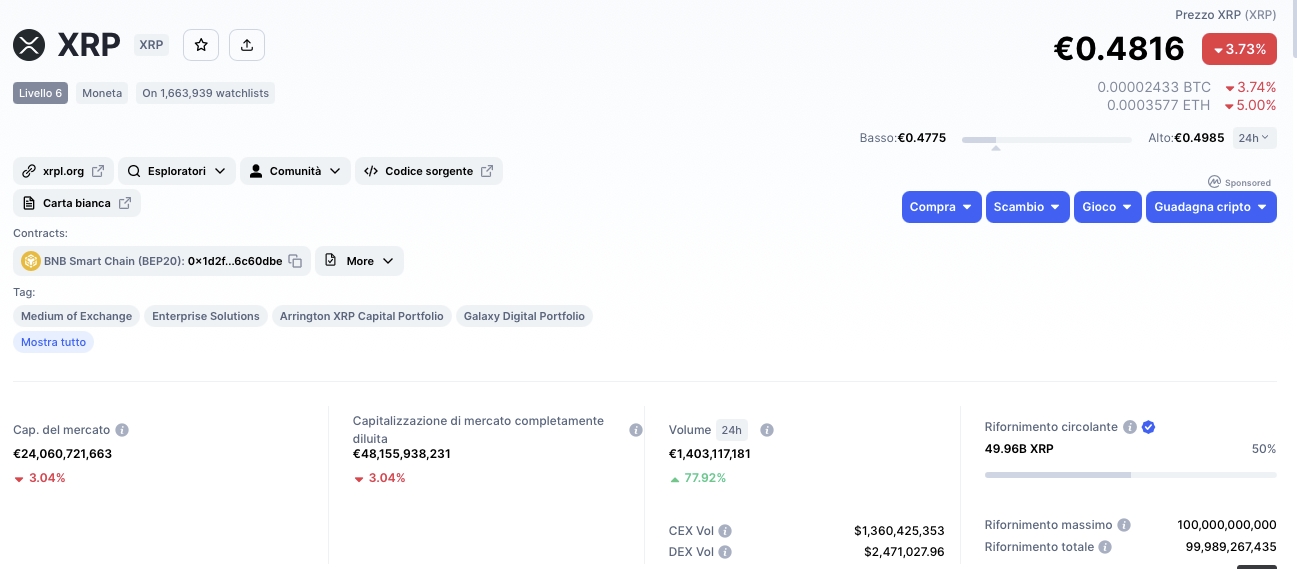This screenshot has width=1297, height=569.
Task: Click the XRP ticker symbol badge
Action: (151, 45)
